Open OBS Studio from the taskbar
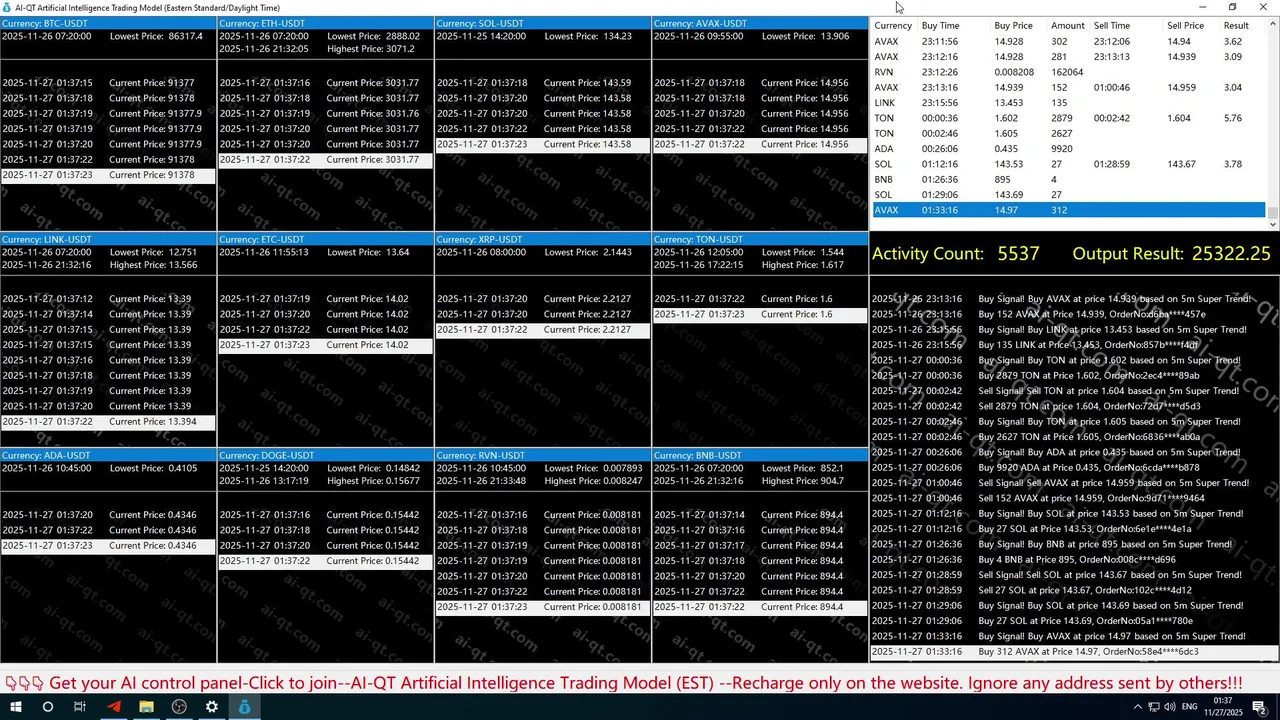The image size is (1280, 720). pyautogui.click(x=179, y=707)
